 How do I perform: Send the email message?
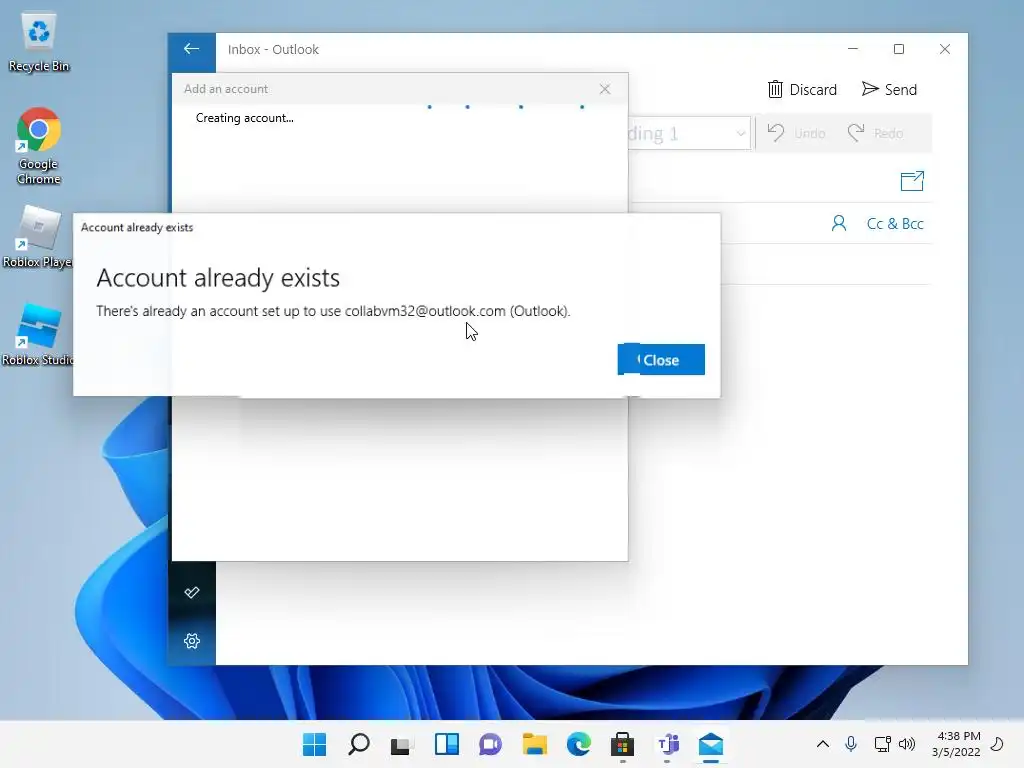click(889, 89)
